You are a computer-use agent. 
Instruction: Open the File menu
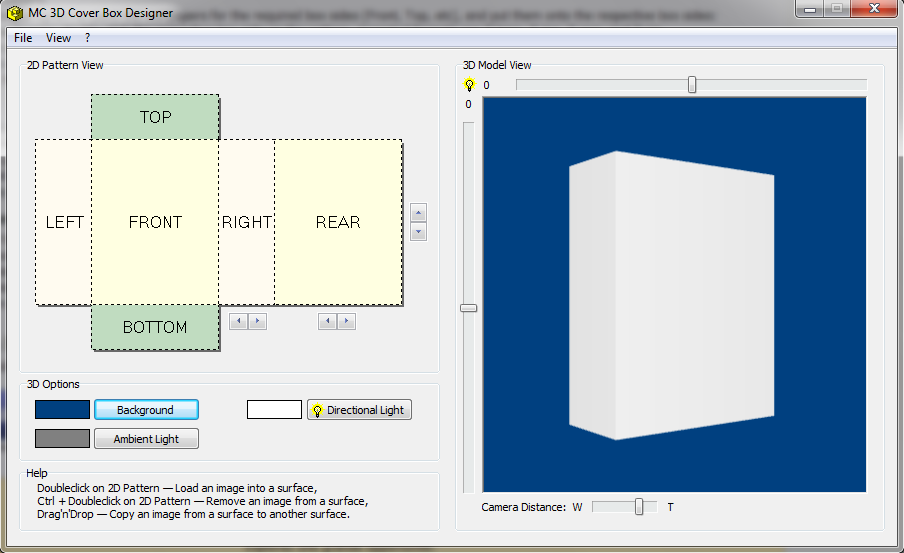coord(23,38)
